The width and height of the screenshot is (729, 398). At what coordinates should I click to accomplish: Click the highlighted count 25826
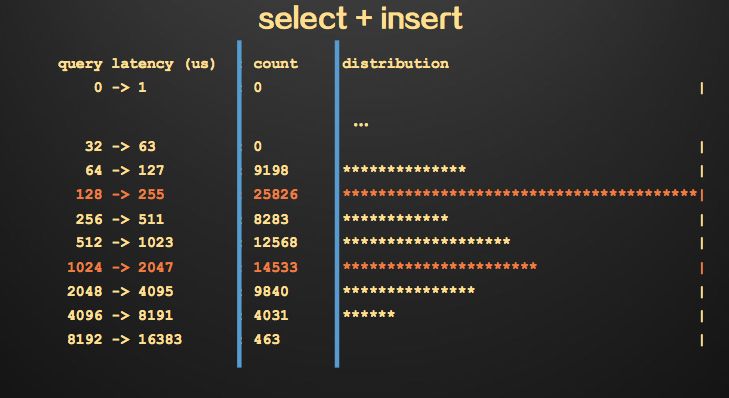pos(276,194)
